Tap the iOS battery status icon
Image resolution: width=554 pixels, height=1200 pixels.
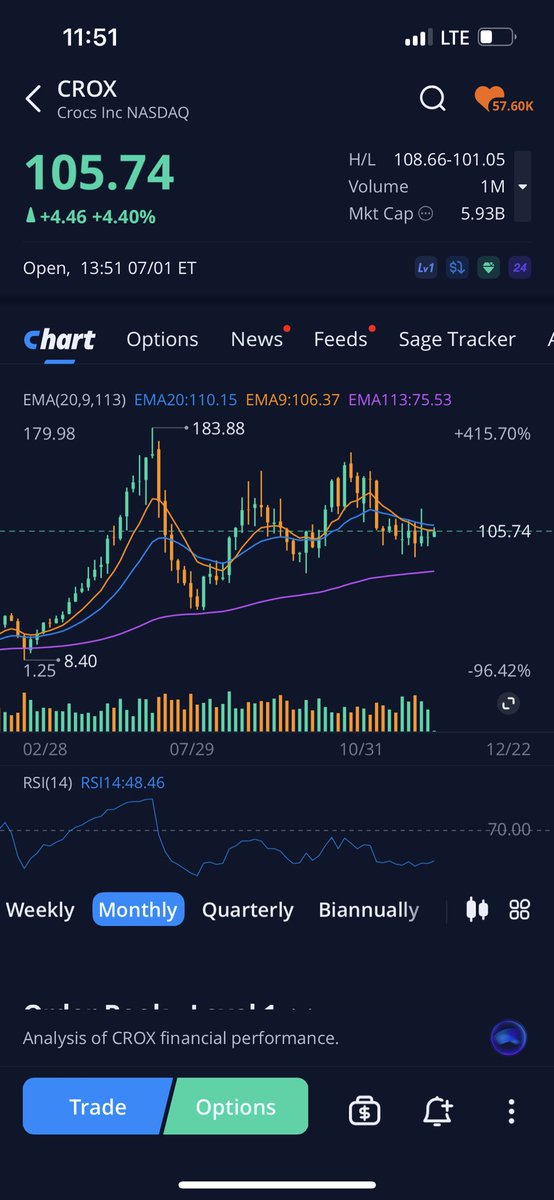[497, 38]
